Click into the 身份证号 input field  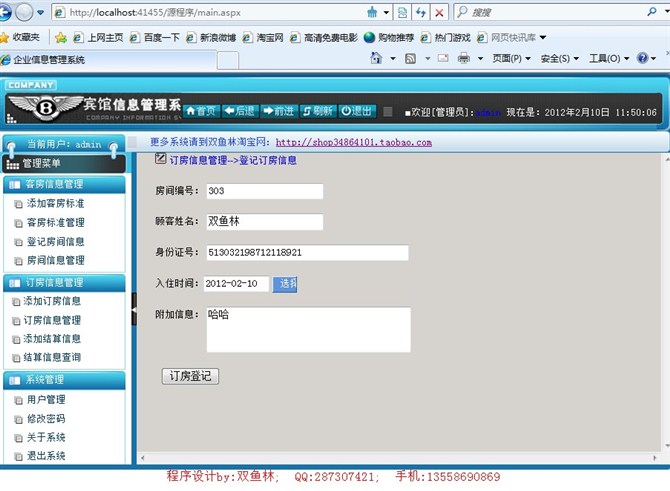pos(307,253)
